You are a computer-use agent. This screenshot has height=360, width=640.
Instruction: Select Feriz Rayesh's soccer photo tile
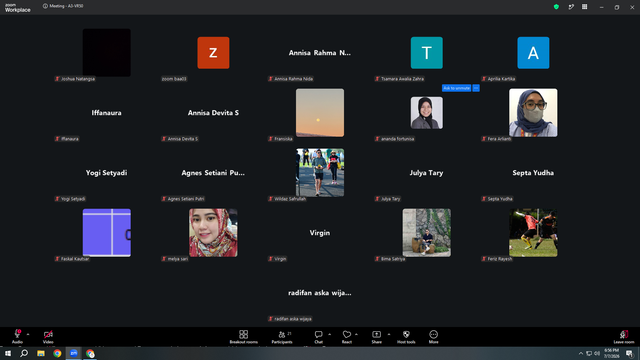point(533,233)
